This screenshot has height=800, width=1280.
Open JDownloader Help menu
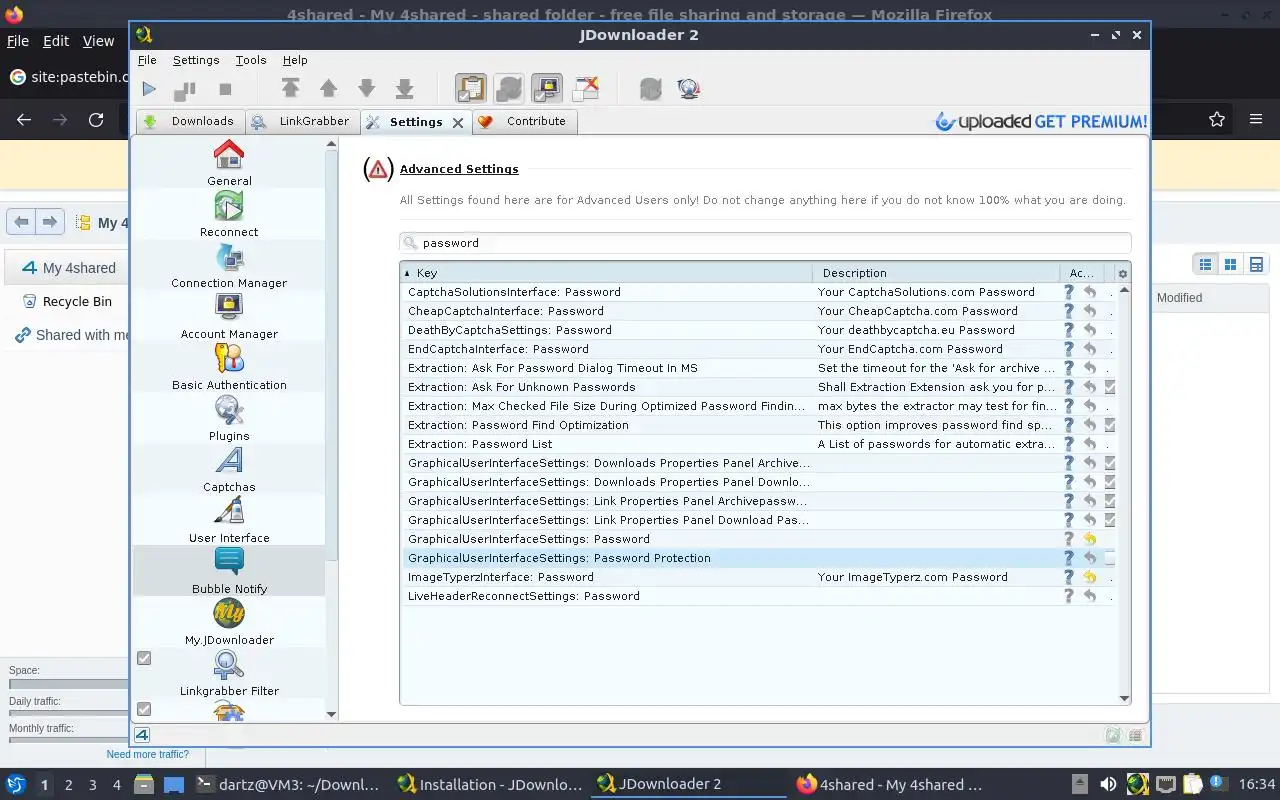click(295, 60)
